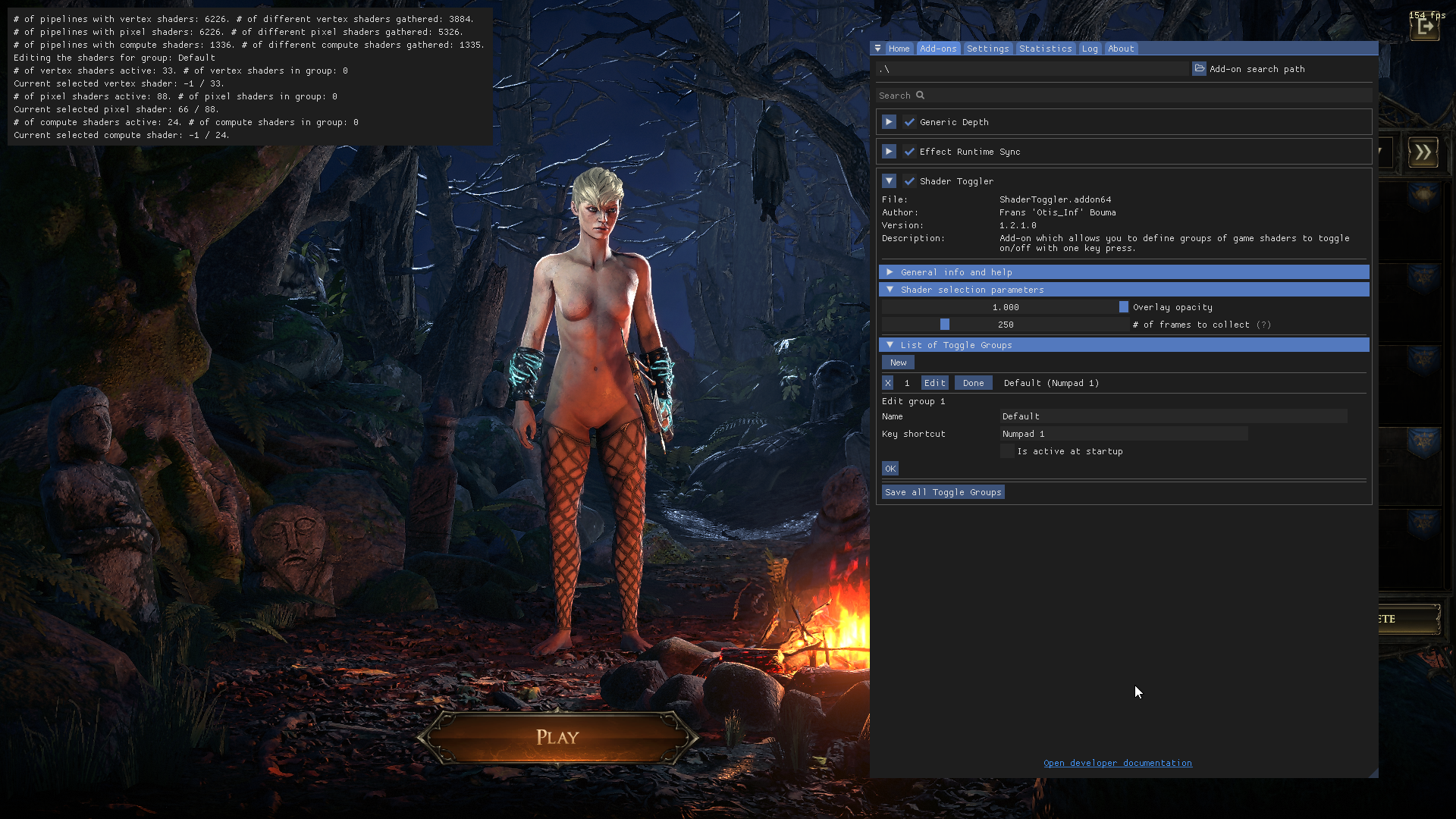Collapse List of Toggle Groups section
1456x819 pixels.
click(x=1124, y=345)
